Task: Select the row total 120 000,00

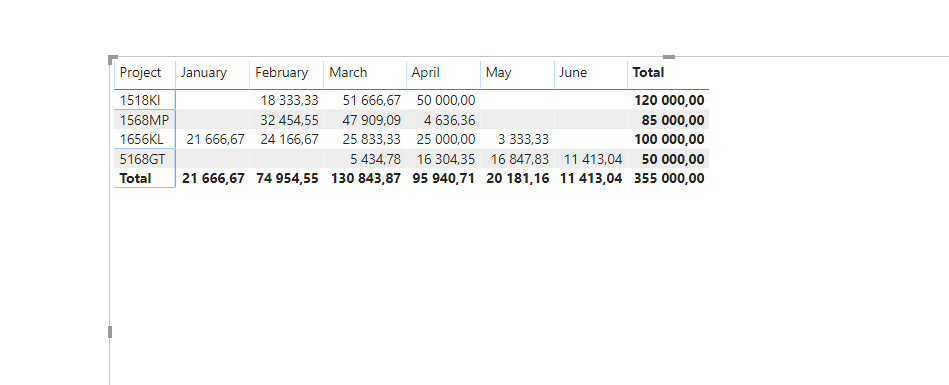Action: (669, 100)
